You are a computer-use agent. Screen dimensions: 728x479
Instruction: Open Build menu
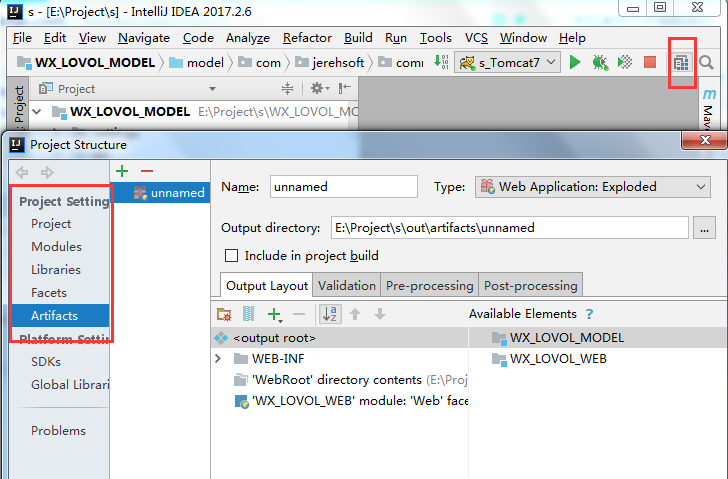(358, 38)
